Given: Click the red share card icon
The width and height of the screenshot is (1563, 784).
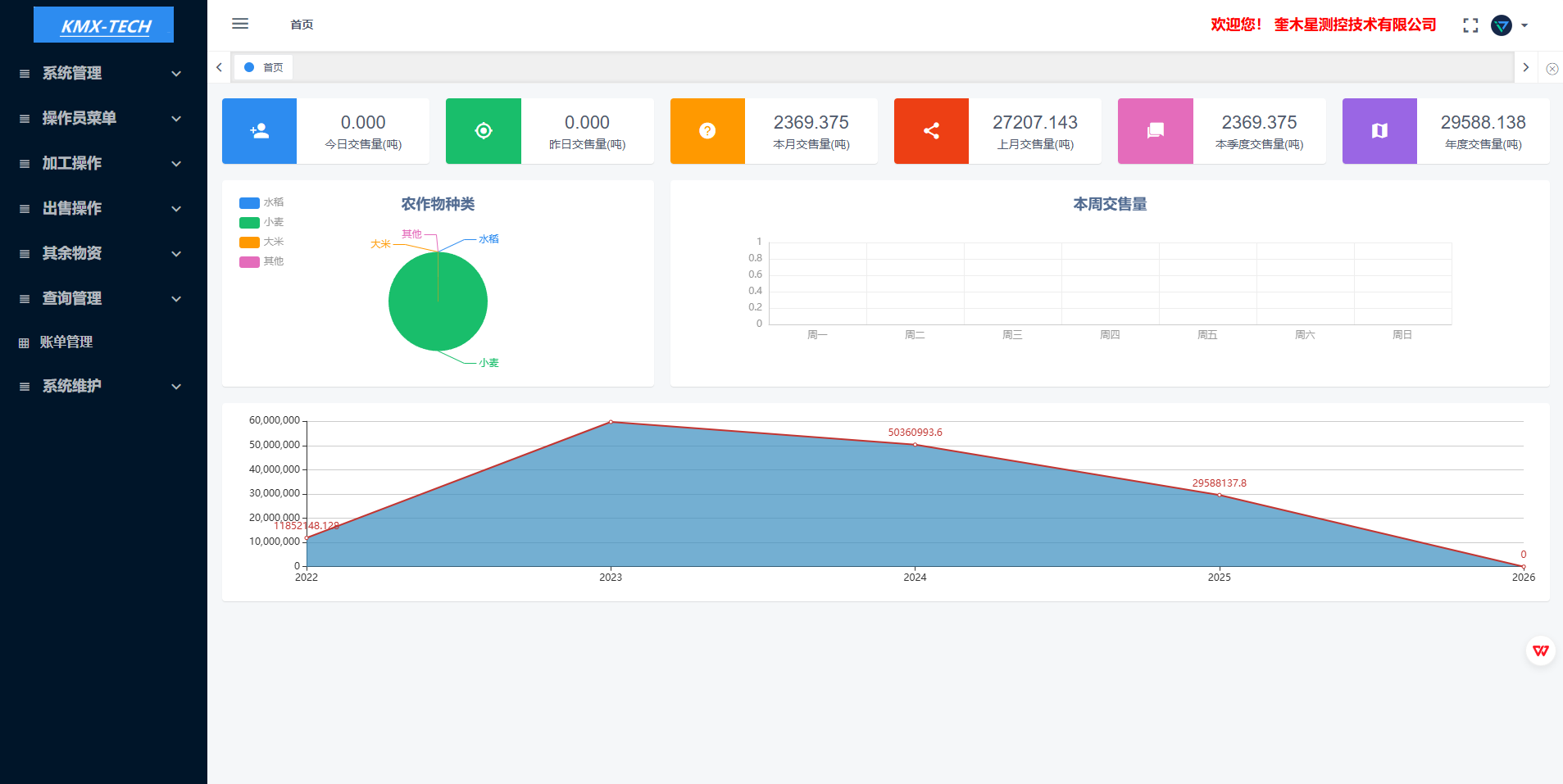Looking at the screenshot, I should 931,131.
